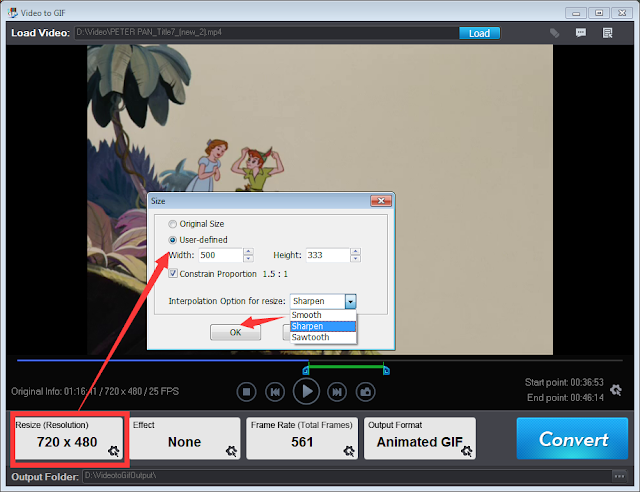Toggle the Constrain Proportion checkbox
Viewport: 640px width, 492px height.
(x=173, y=273)
